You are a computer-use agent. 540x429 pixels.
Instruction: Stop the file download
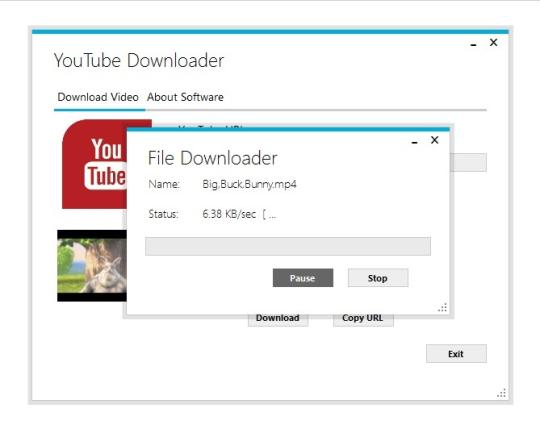click(378, 278)
